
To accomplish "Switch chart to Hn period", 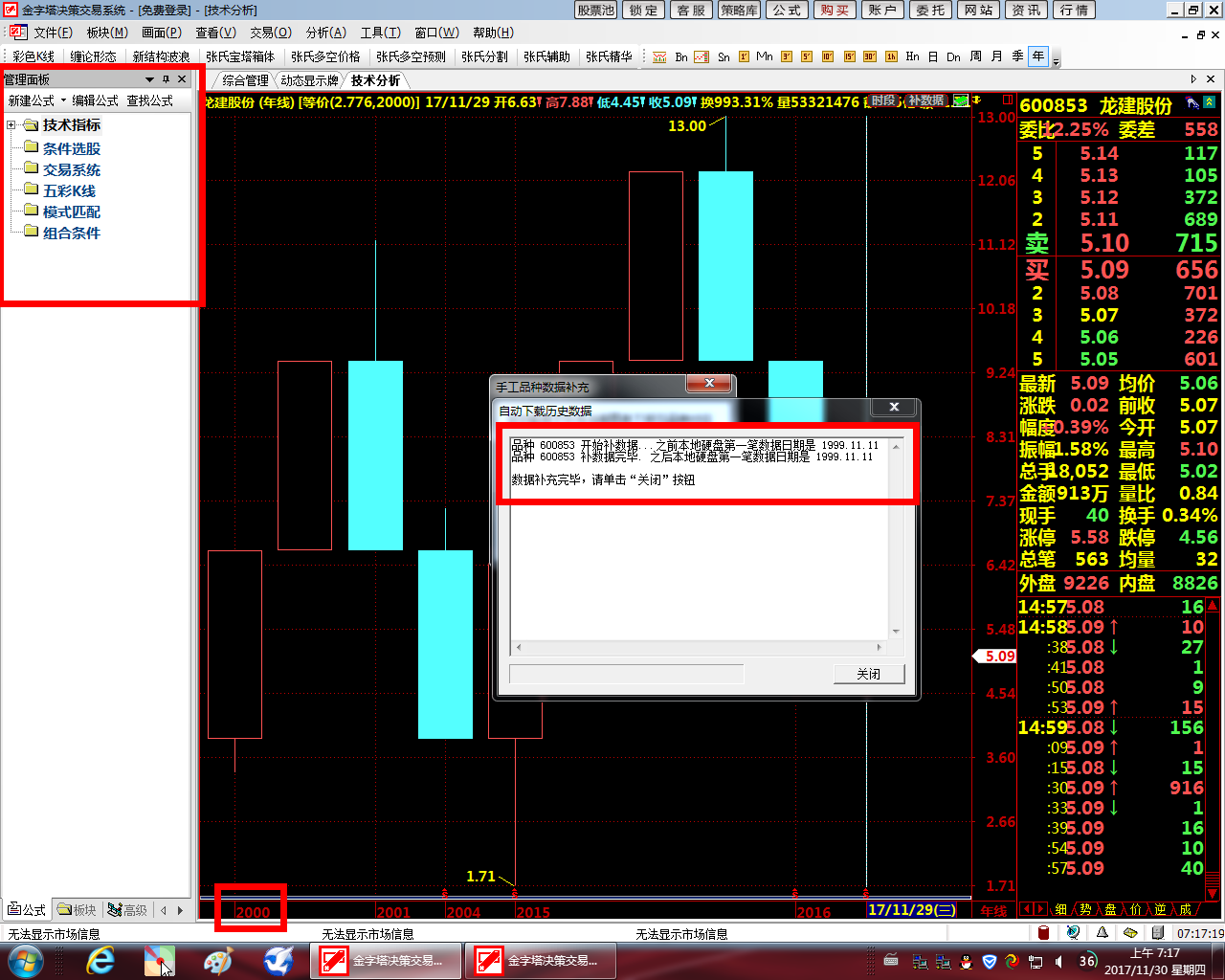I will click(912, 57).
